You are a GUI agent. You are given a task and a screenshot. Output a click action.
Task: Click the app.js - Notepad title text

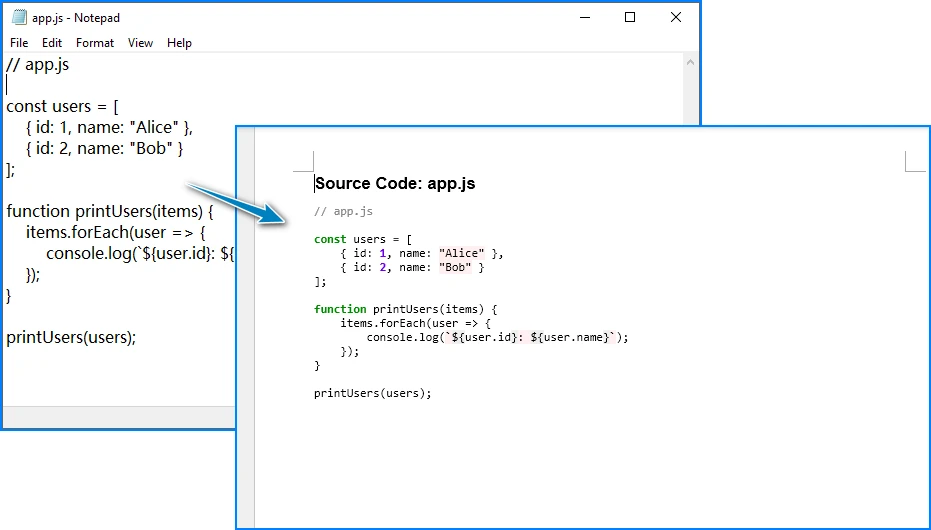click(x=76, y=18)
